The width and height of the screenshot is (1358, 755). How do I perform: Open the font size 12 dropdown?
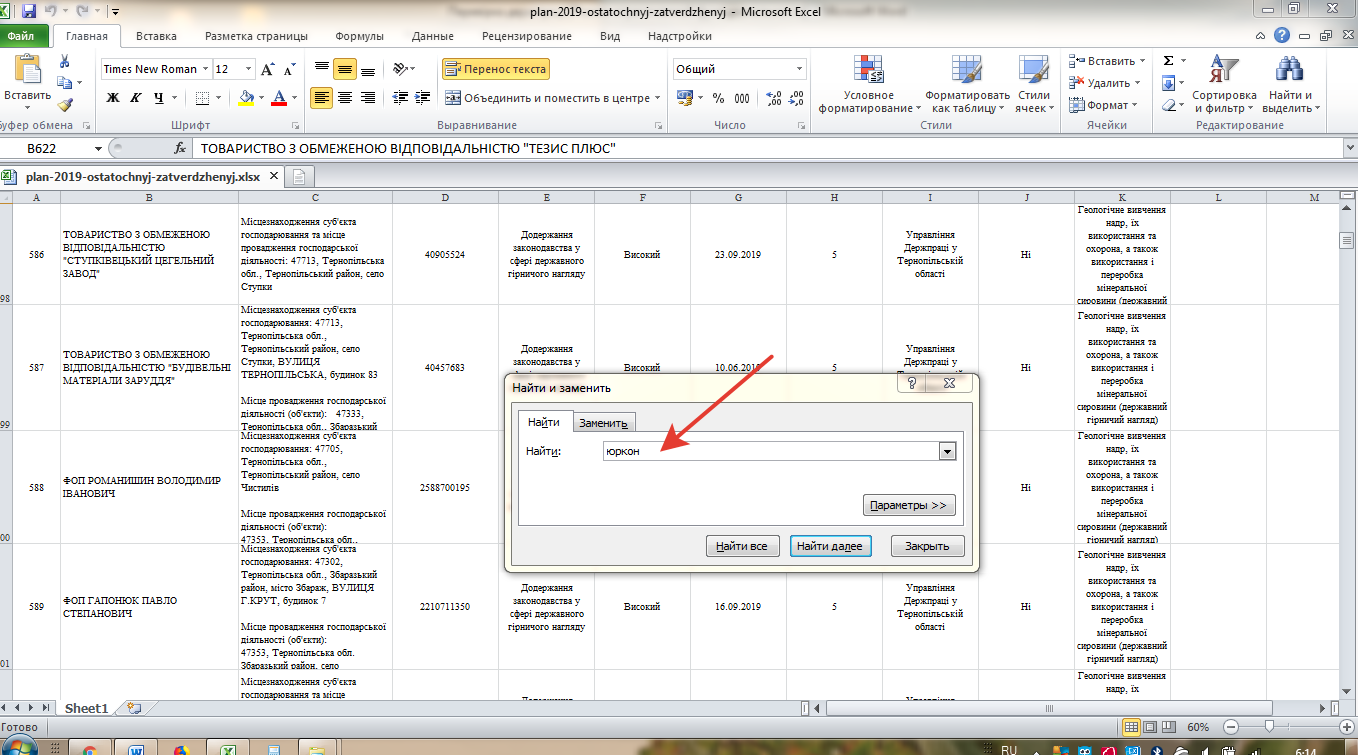pyautogui.click(x=248, y=69)
